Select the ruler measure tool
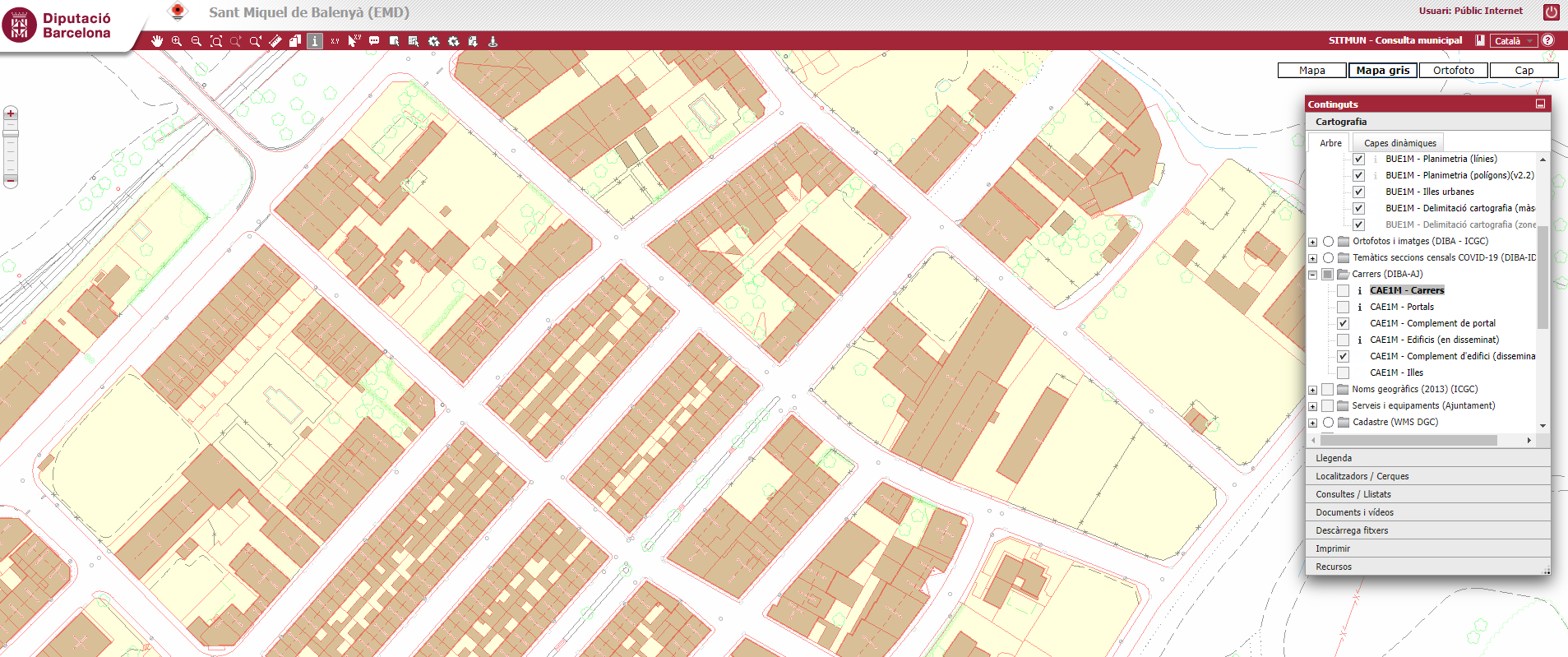Screen dimensions: 1568x657 [x=275, y=41]
